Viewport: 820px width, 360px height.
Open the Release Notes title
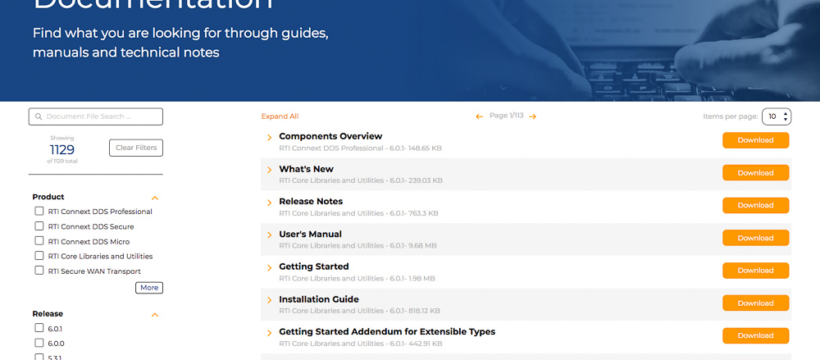(x=311, y=201)
